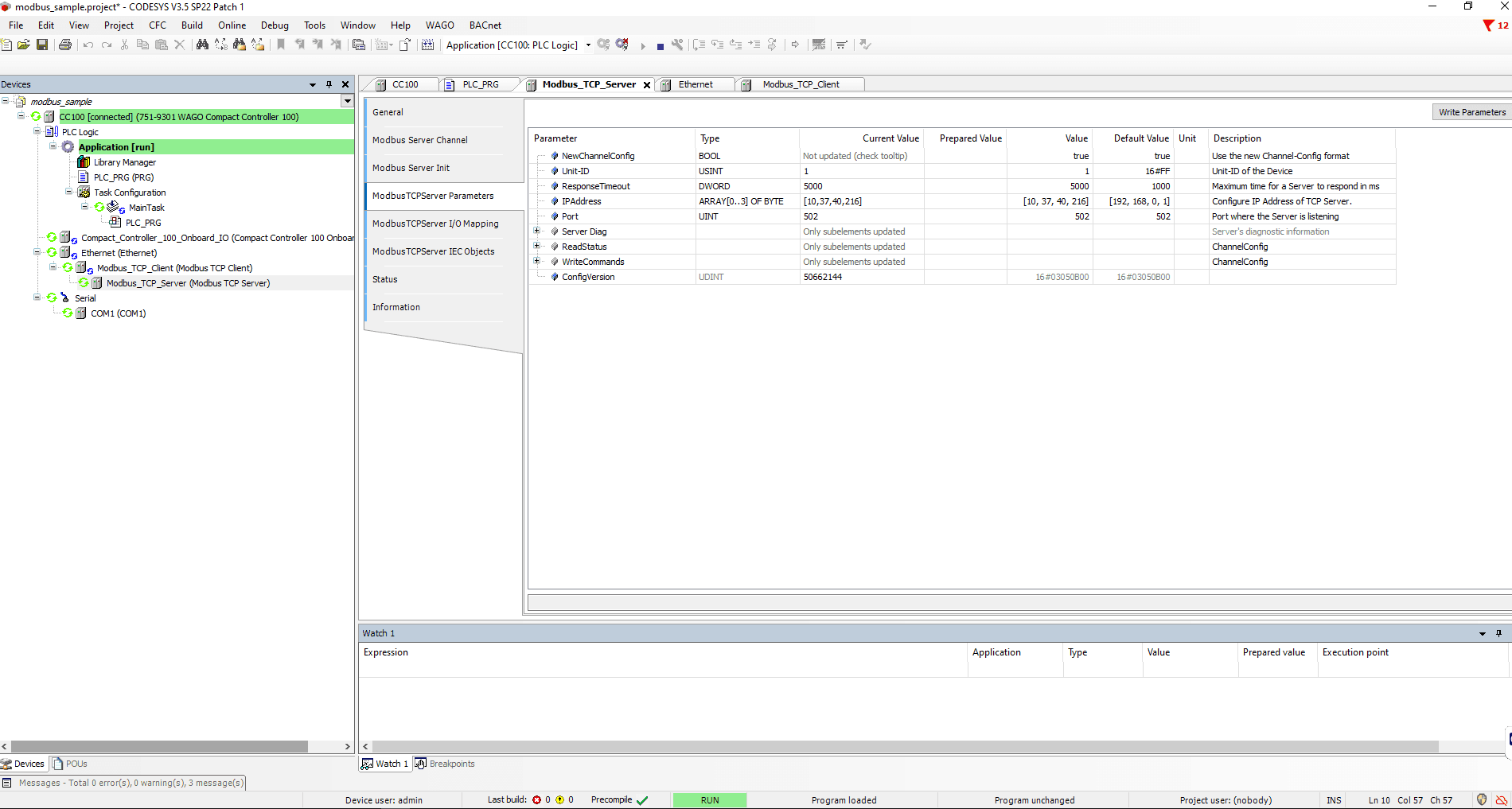The width and height of the screenshot is (1512, 809).
Task: Open the CC100 editor tab
Action: [404, 84]
